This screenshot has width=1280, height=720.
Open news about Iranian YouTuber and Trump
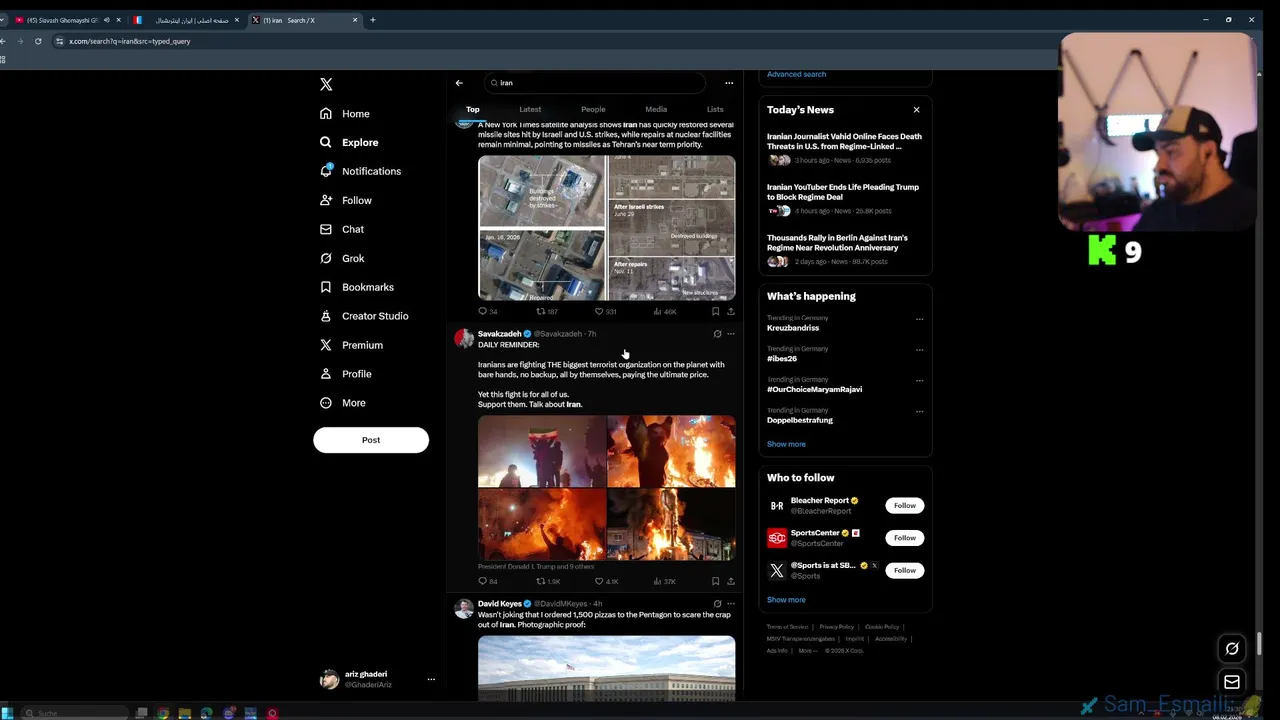[x=845, y=199]
